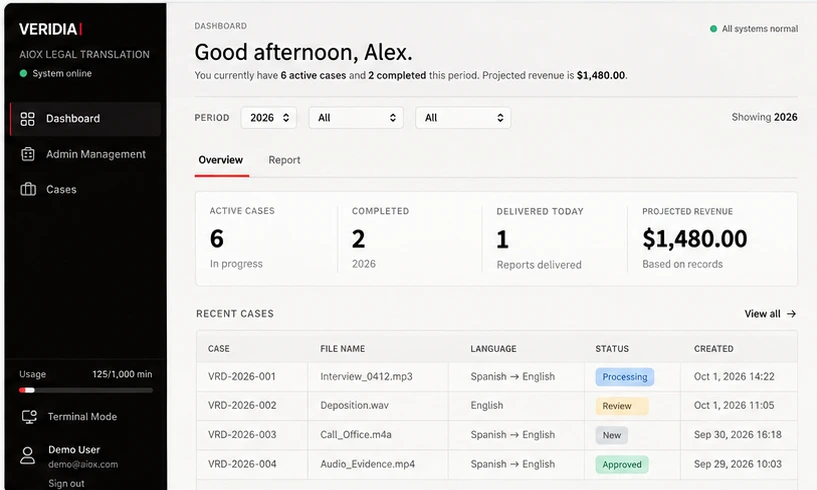The height and width of the screenshot is (490, 817).
Task: Click the All systems normal indicator dot
Action: [x=713, y=29]
